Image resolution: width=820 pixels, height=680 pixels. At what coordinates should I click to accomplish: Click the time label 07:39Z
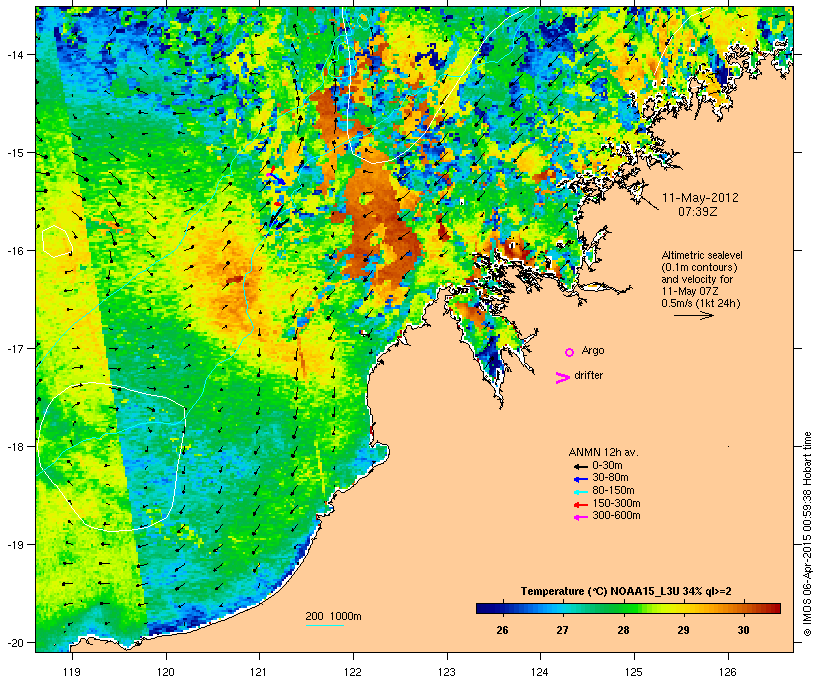(x=698, y=212)
